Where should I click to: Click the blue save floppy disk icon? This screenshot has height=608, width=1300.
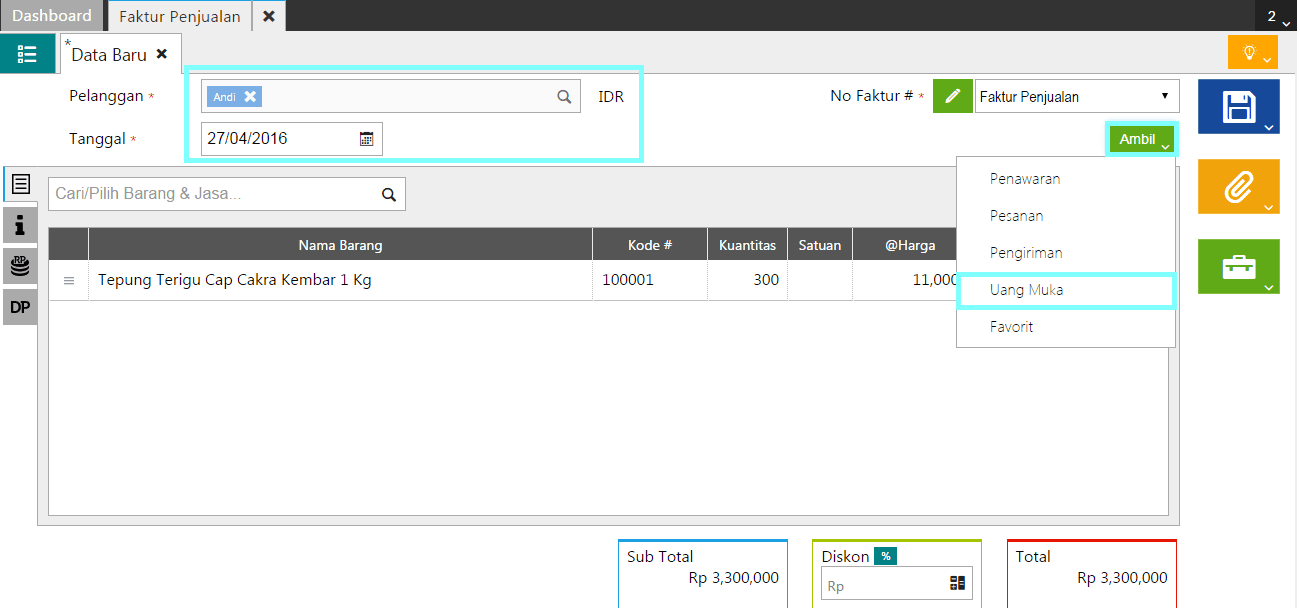click(1238, 106)
